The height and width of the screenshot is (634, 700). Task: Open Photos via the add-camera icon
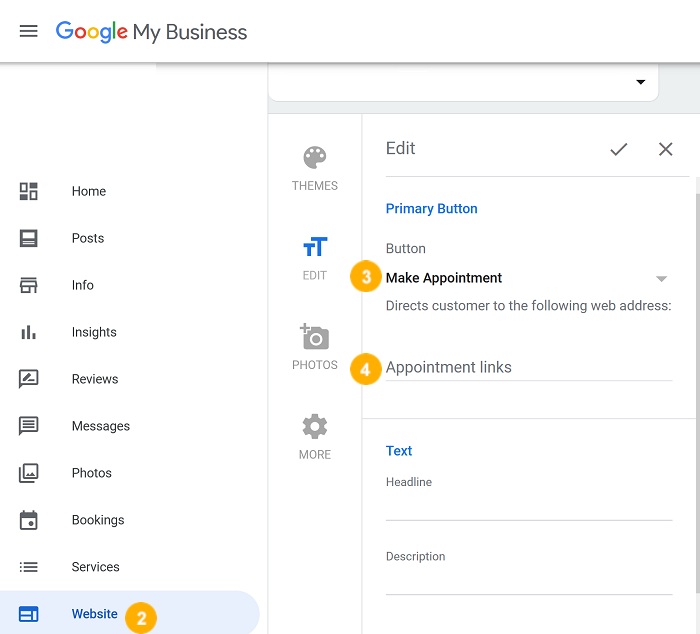[x=314, y=336]
